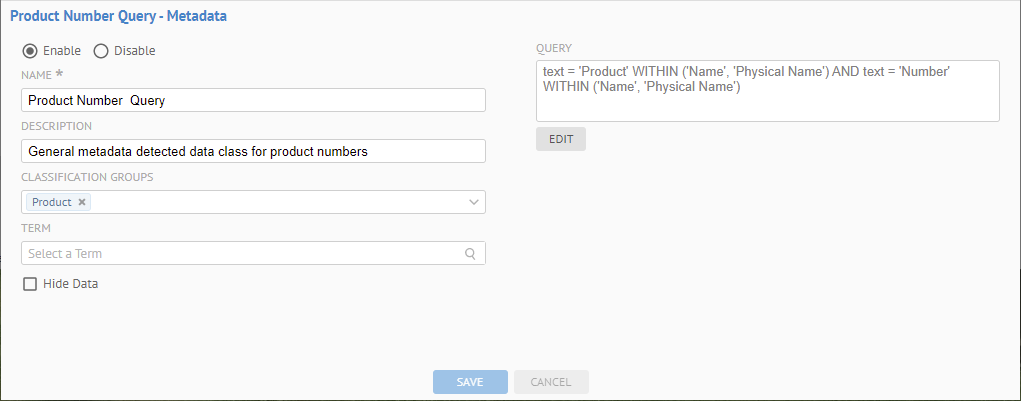This screenshot has height=401, width=1021.
Task: Click the magnifier icon in the Term field
Action: [470, 254]
